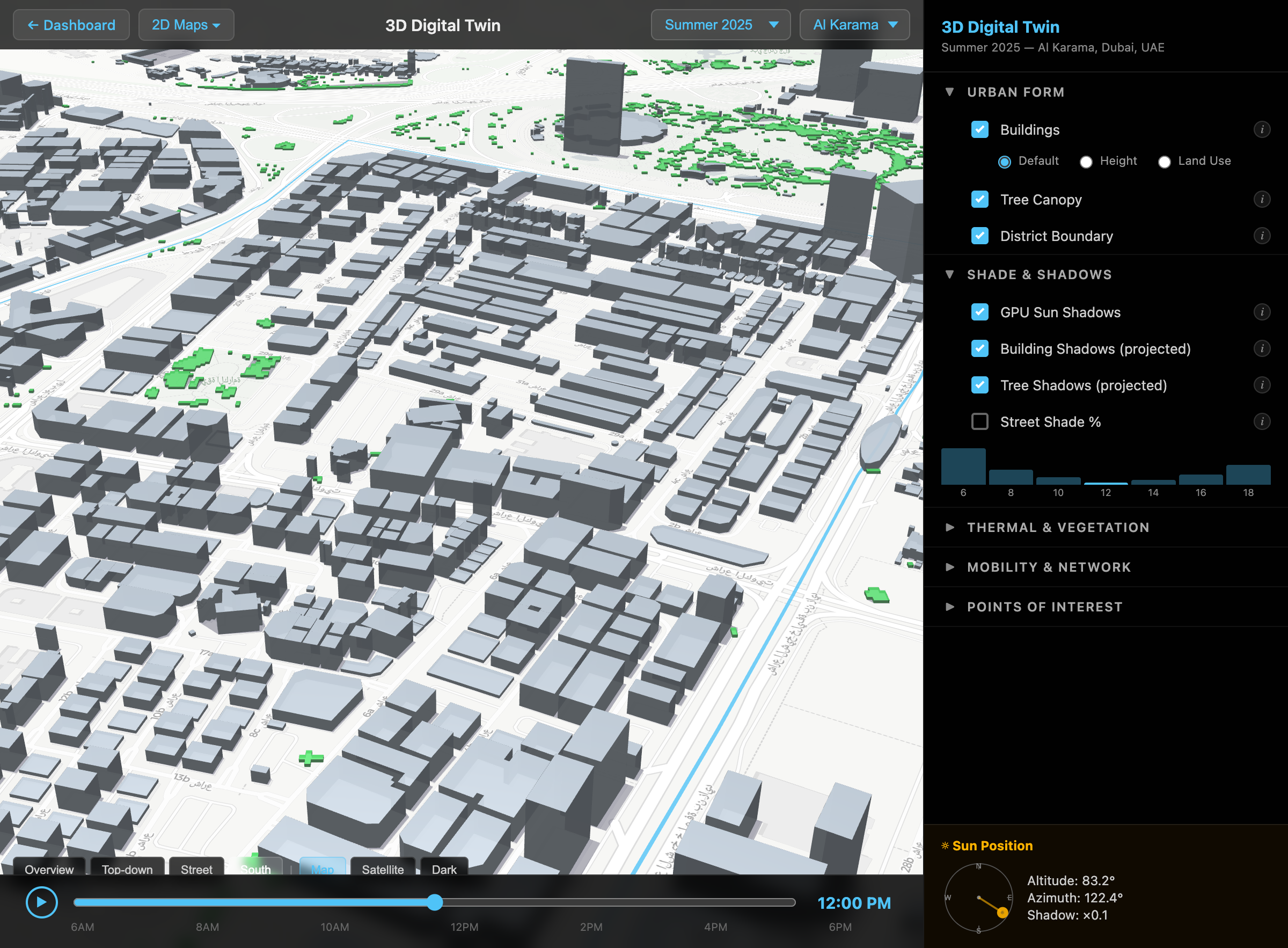This screenshot has width=1288, height=948.
Task: Click the Shadow: ×0.1 value
Action: point(1067,915)
